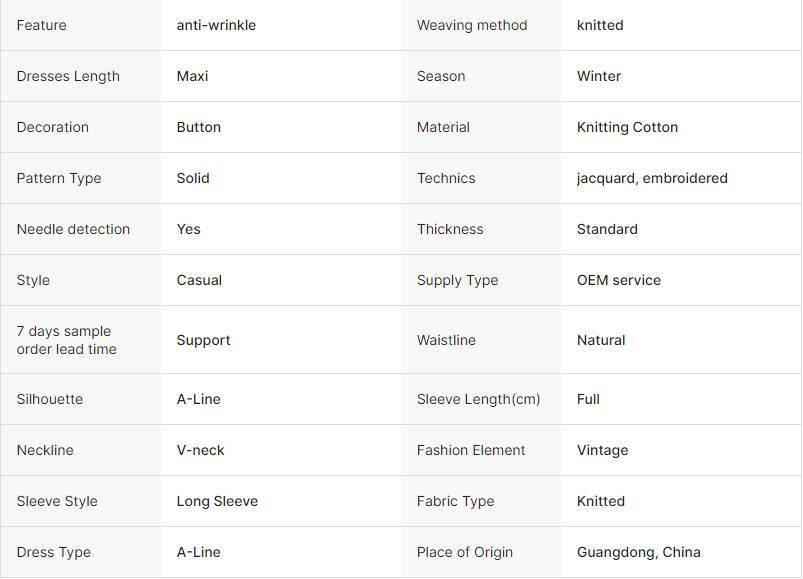Select 'Knitting Cotton' material text
This screenshot has height=579, width=803.
click(x=627, y=127)
